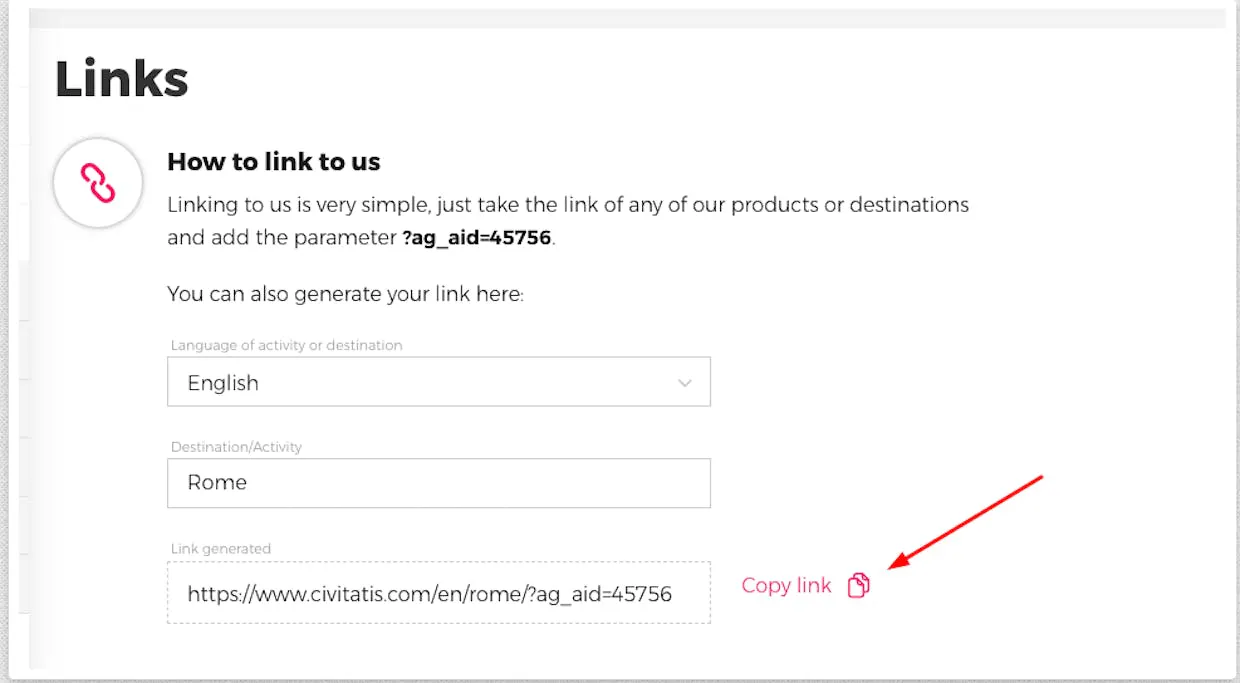This screenshot has height=683, width=1240.
Task: Click the "How to link to us" heading
Action: pyautogui.click(x=273, y=162)
